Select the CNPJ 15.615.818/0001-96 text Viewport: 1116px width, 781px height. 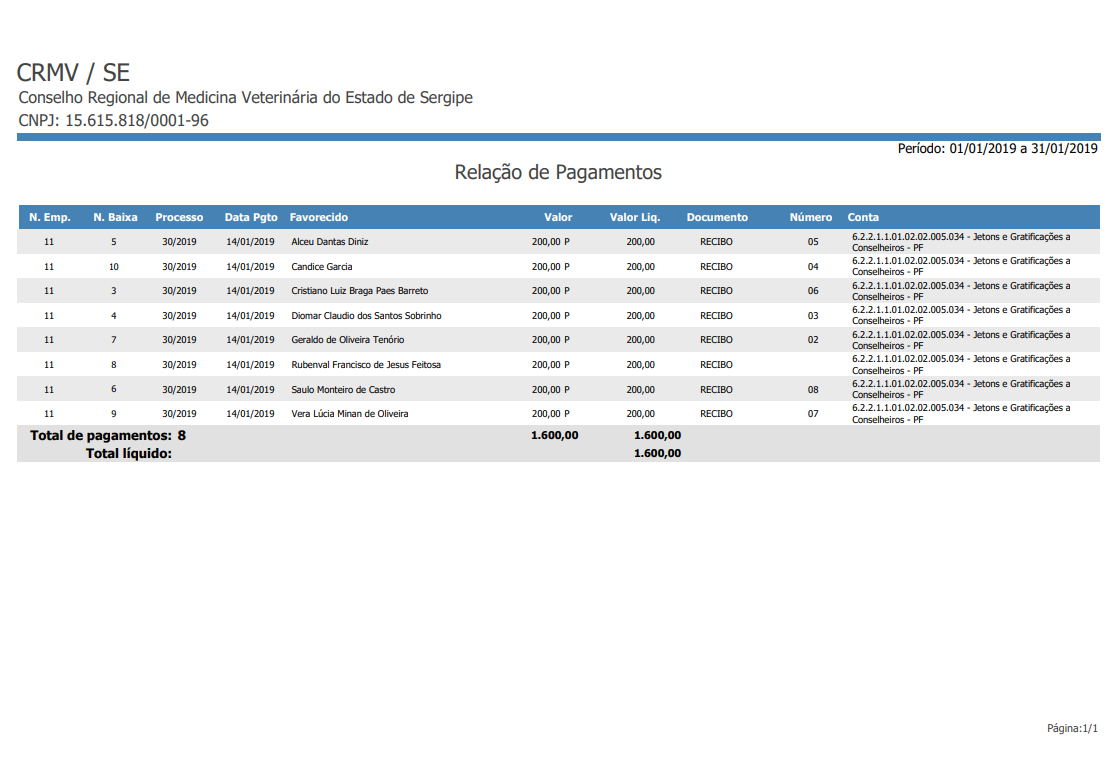coord(113,120)
